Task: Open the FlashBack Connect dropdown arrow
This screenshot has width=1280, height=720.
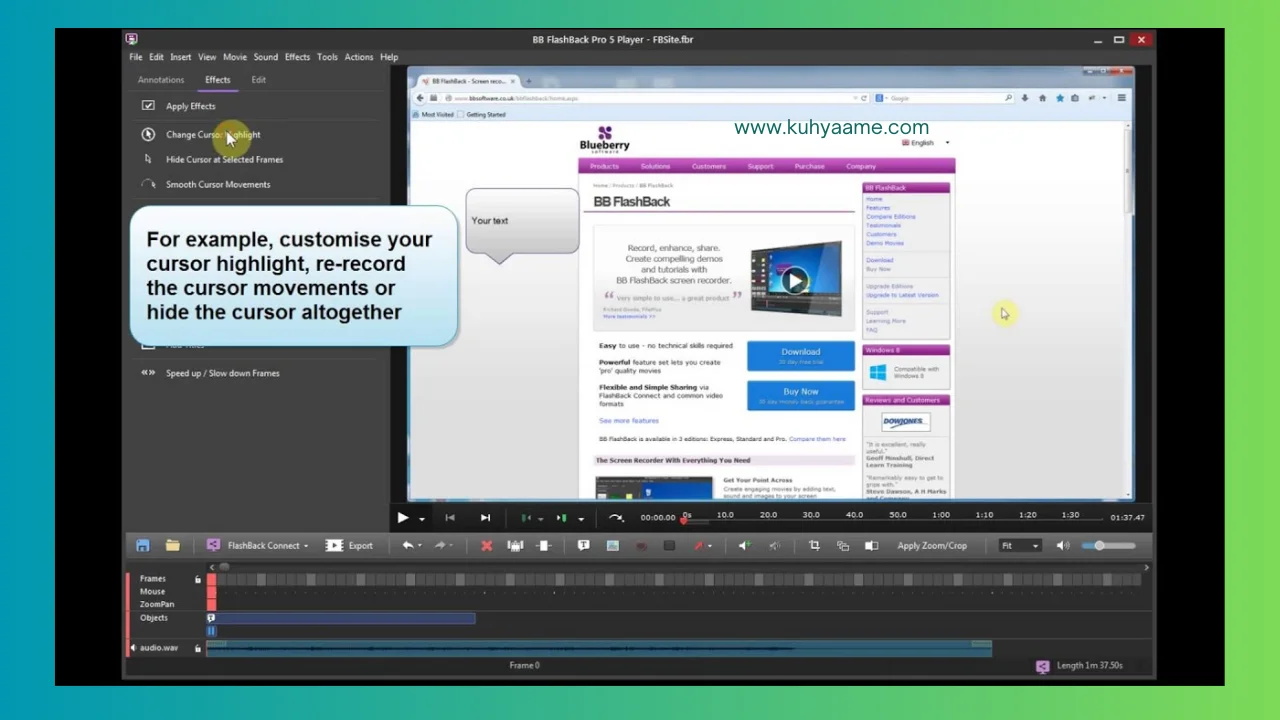Action: [x=306, y=546]
